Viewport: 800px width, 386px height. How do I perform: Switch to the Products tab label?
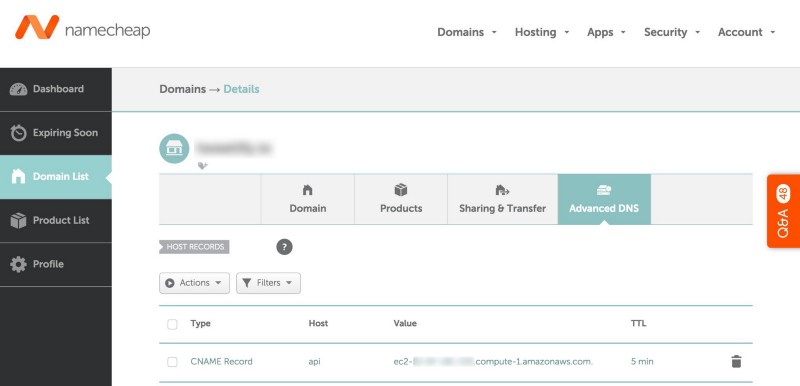[401, 209]
